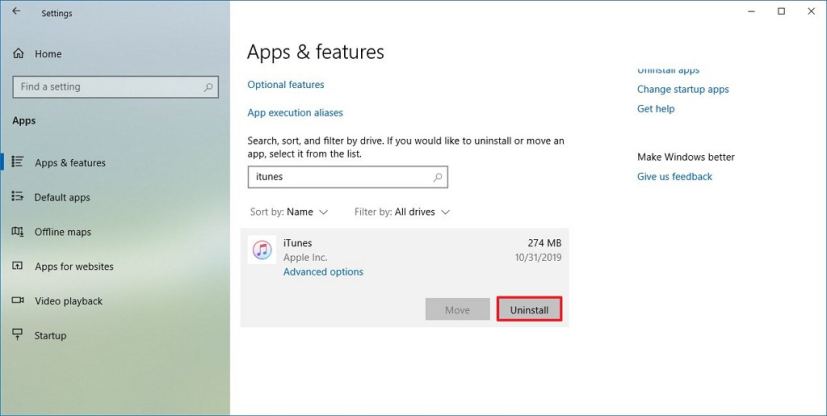The image size is (827, 416).
Task: Focus the Find a setting field
Action: [116, 87]
